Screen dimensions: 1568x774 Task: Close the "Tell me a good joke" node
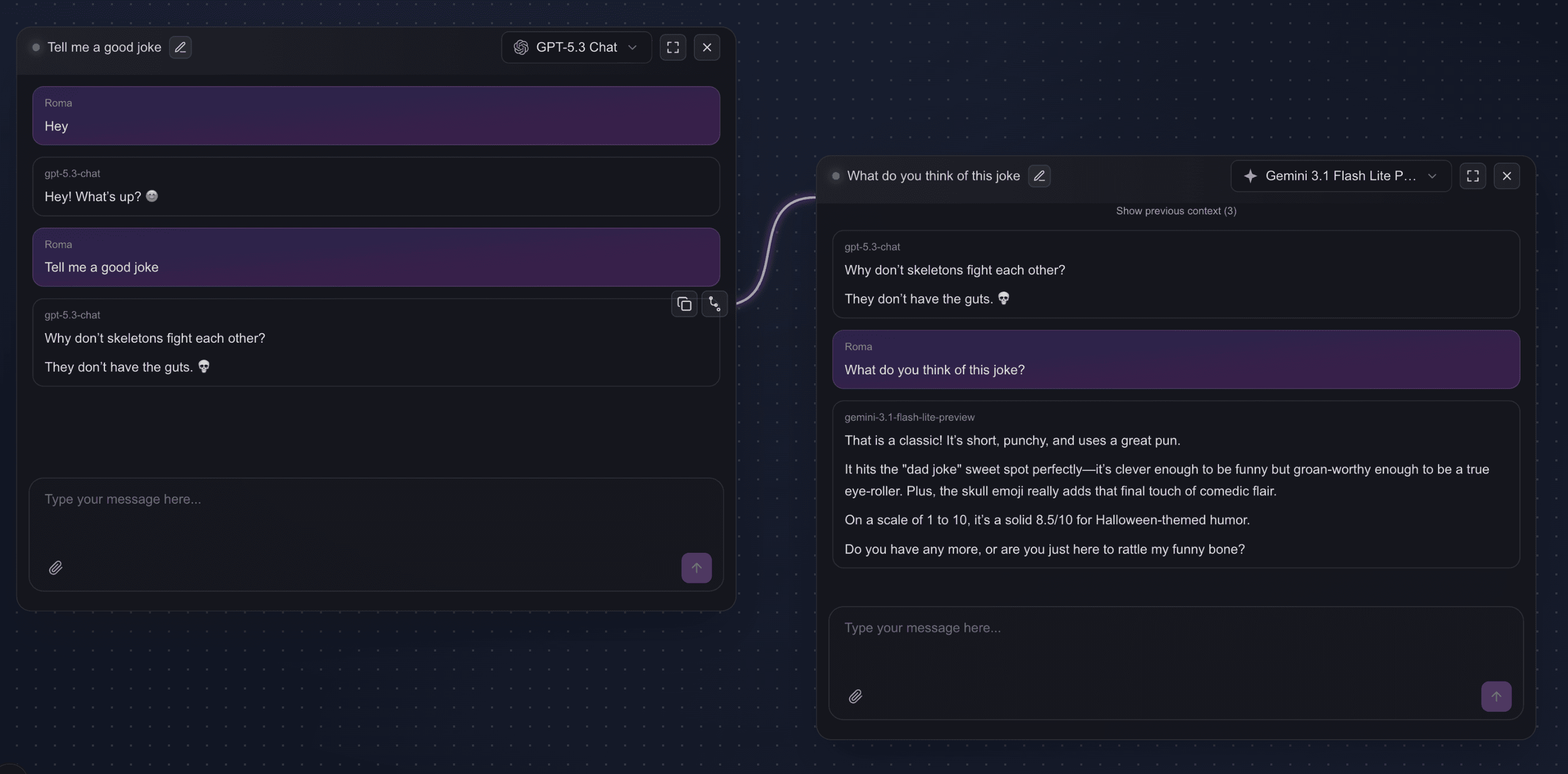coord(707,47)
